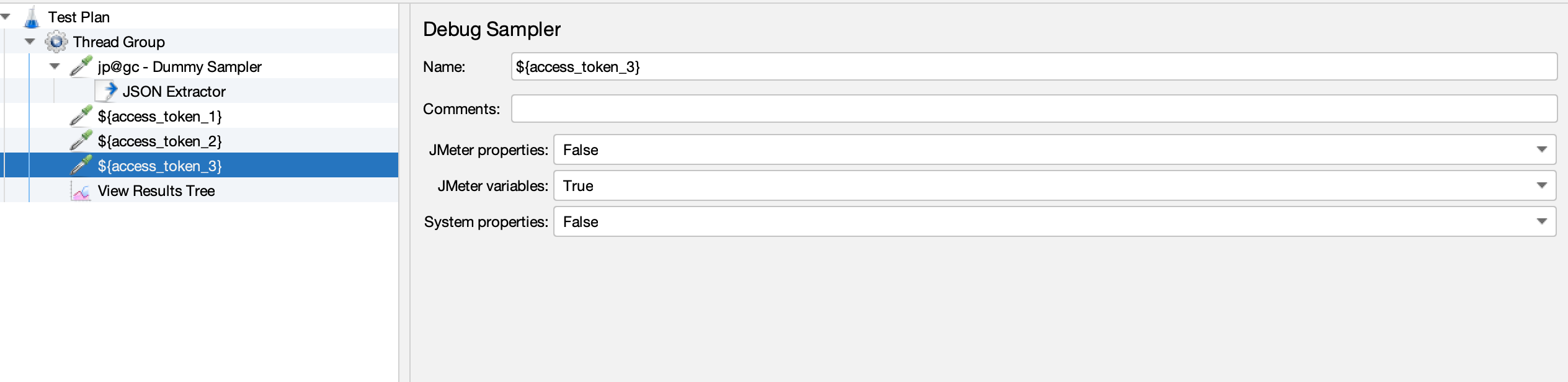Screen dimensions: 1568x382
Task: Click the ${access_token_1} sampler pipette icon
Action: coord(81,116)
